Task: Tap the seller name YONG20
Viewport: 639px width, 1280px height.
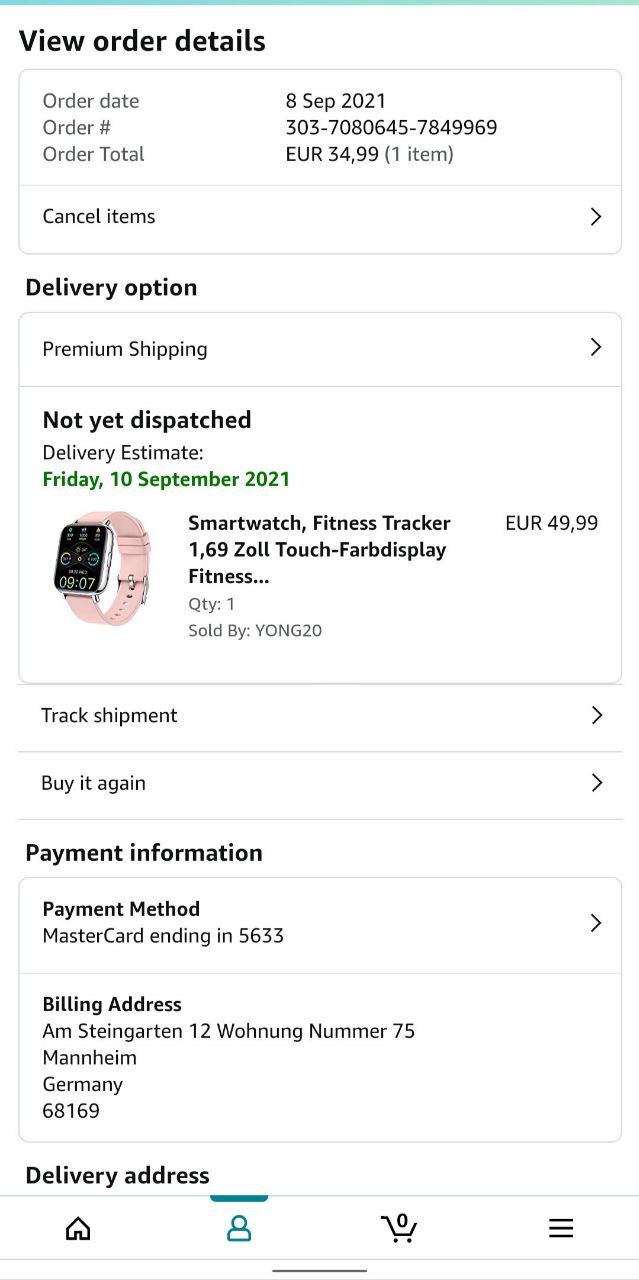Action: 288,631
